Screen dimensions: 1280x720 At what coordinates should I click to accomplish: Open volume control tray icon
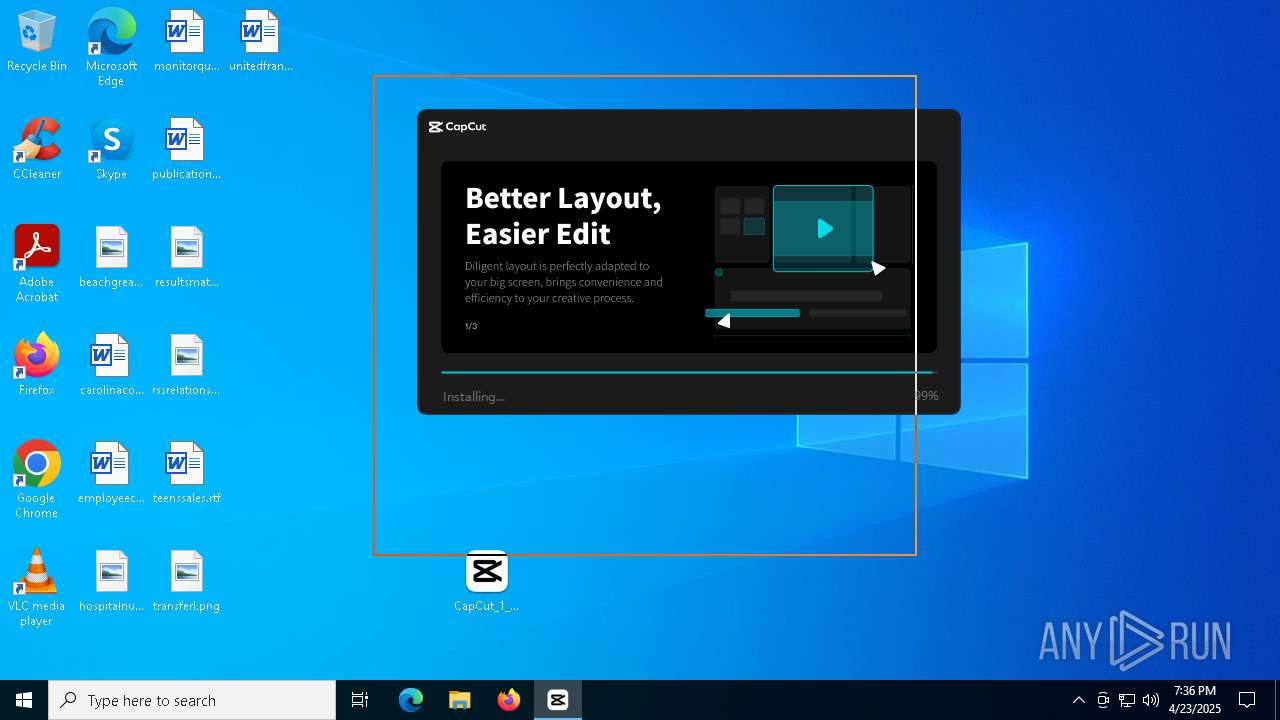tap(1151, 700)
